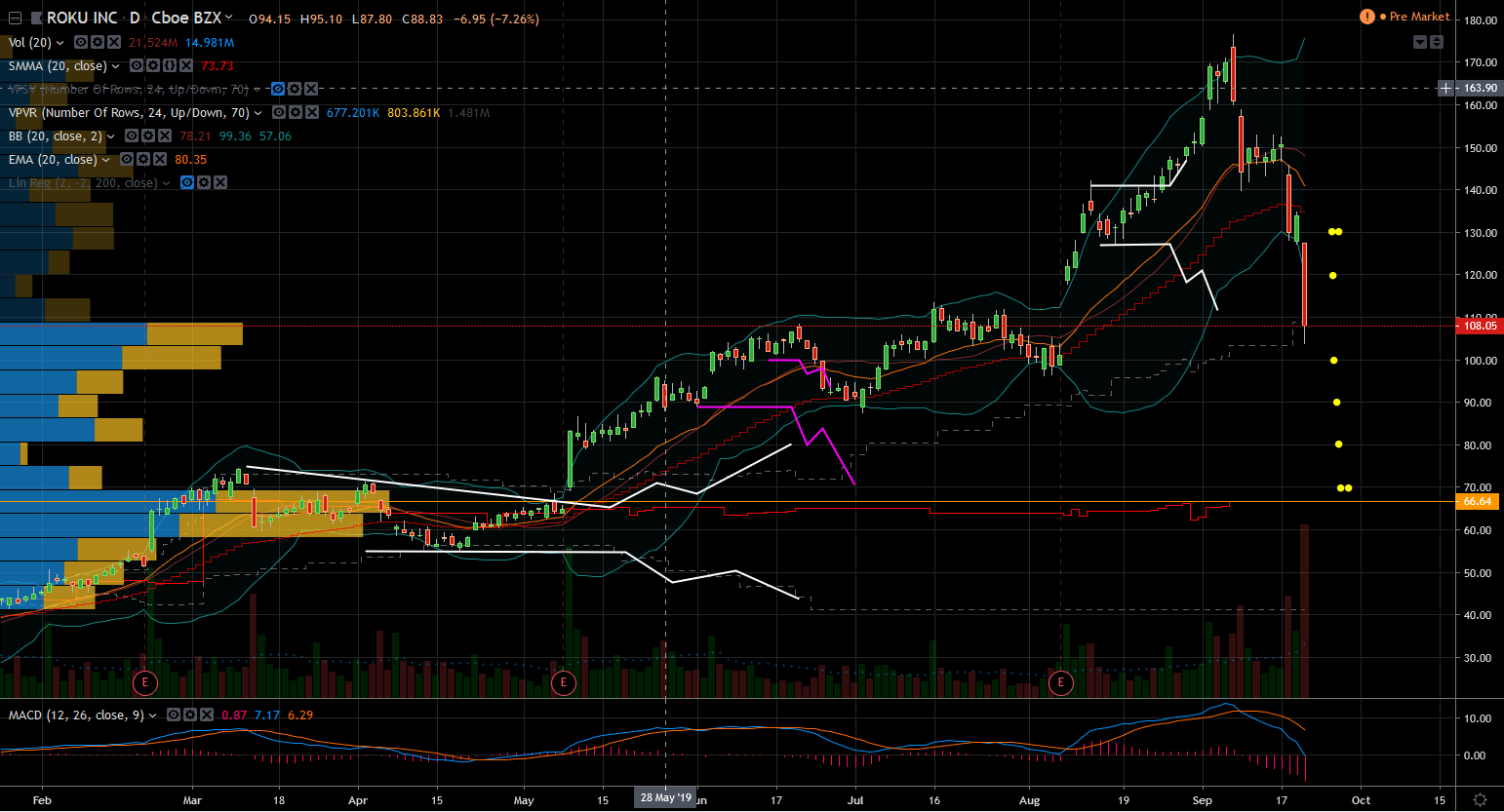The width and height of the screenshot is (1504, 812).
Task: Show the hidden VPSV indicator
Action: click(x=278, y=90)
